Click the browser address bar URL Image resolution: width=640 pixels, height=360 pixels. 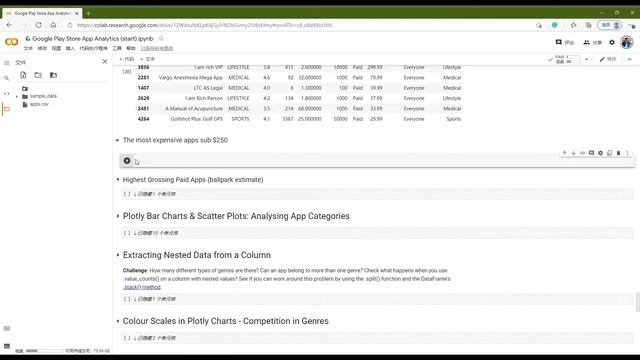click(x=204, y=25)
